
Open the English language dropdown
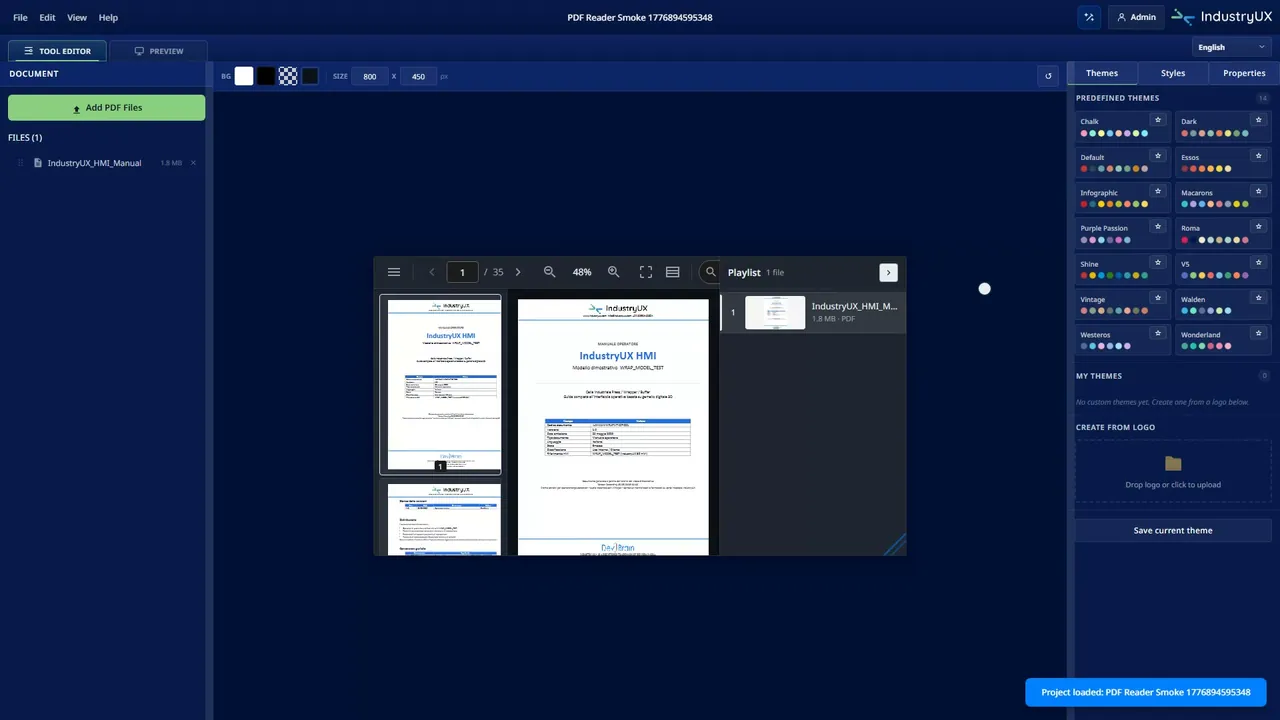click(x=1231, y=47)
